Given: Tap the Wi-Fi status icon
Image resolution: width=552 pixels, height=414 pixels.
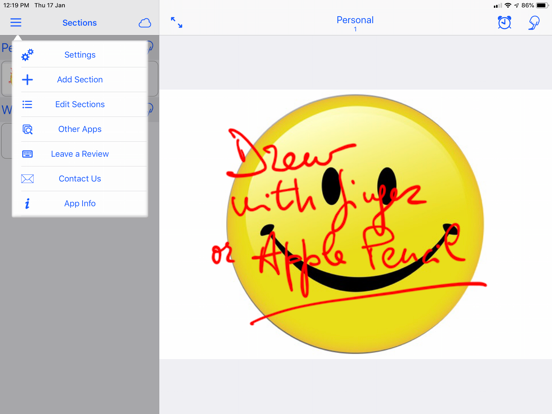Looking at the screenshot, I should coord(508,5).
